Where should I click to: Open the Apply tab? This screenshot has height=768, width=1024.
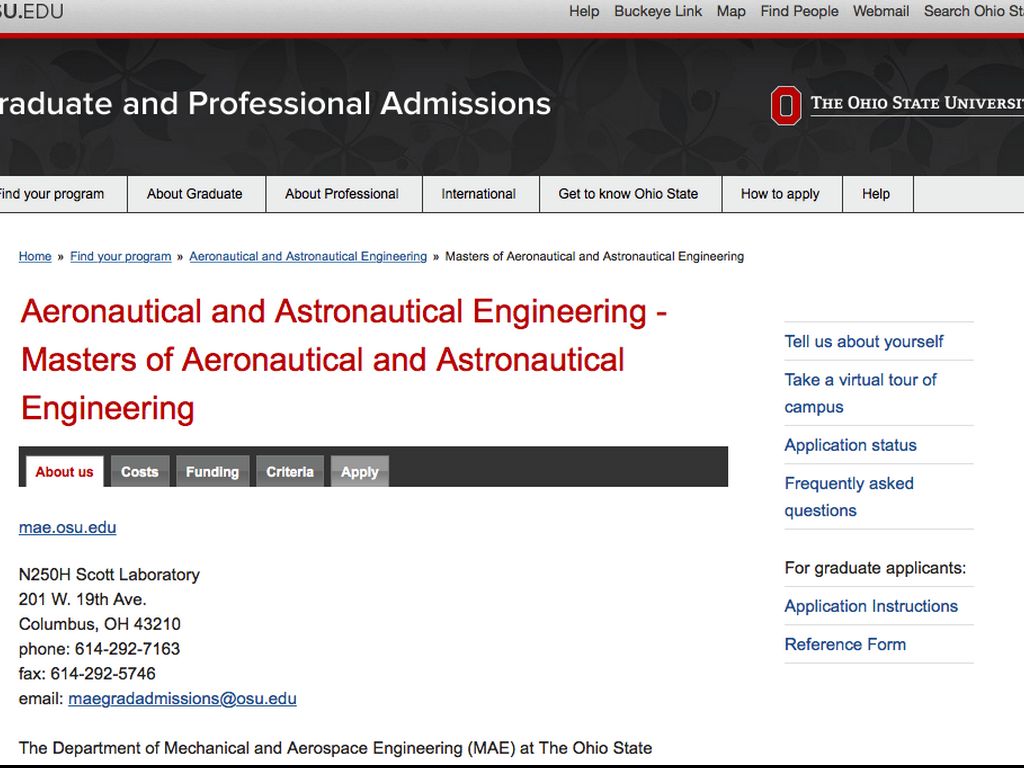coord(360,472)
